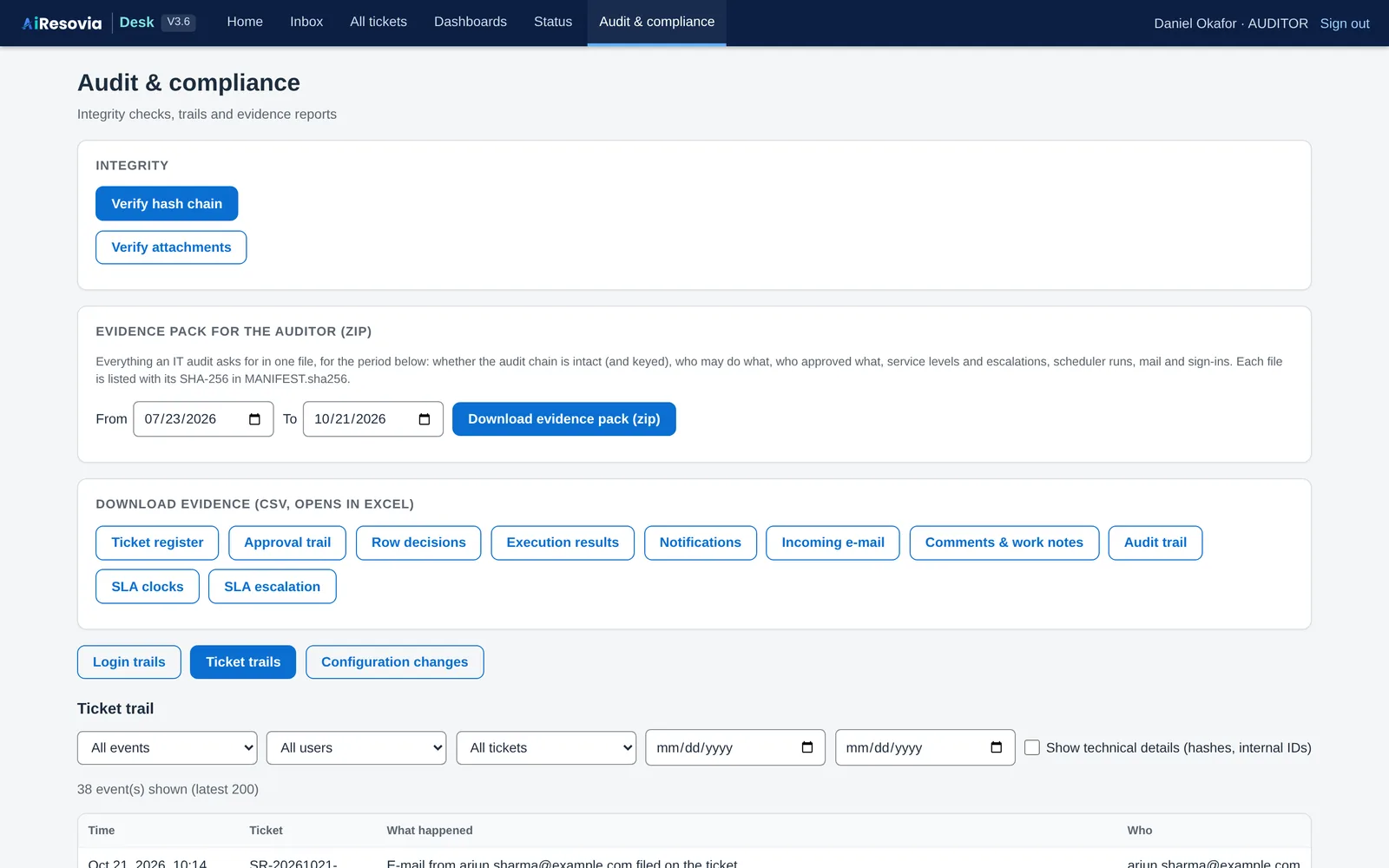Click the To date field 10/21/2026
This screenshot has width=1389, height=868.
373,419
